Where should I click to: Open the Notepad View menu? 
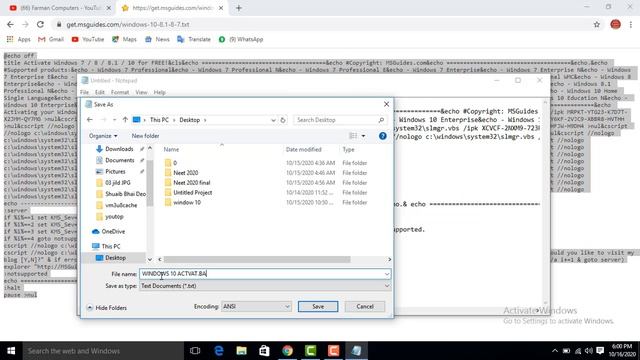tap(141, 92)
